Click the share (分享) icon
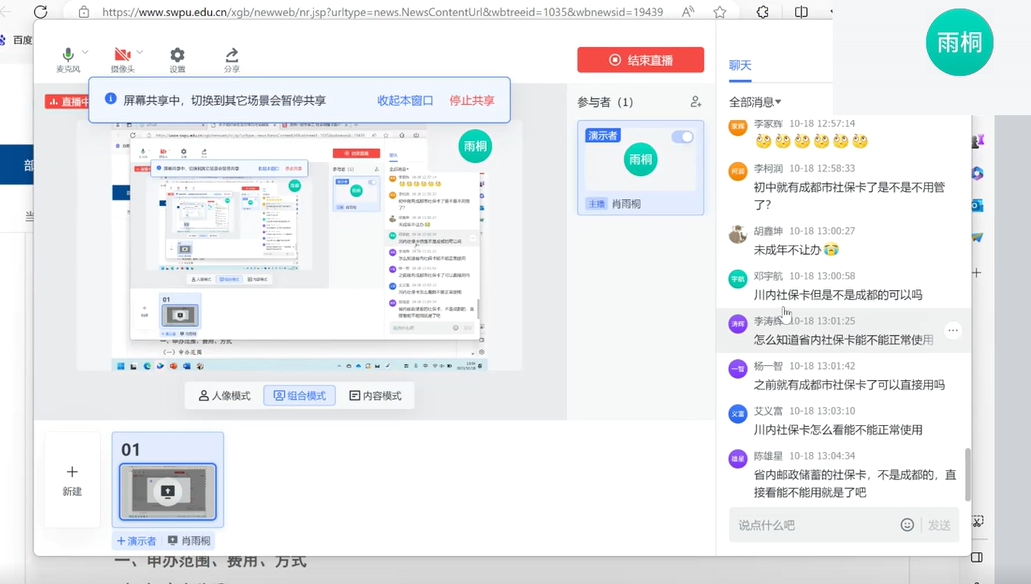This screenshot has height=584, width=1031. [232, 55]
